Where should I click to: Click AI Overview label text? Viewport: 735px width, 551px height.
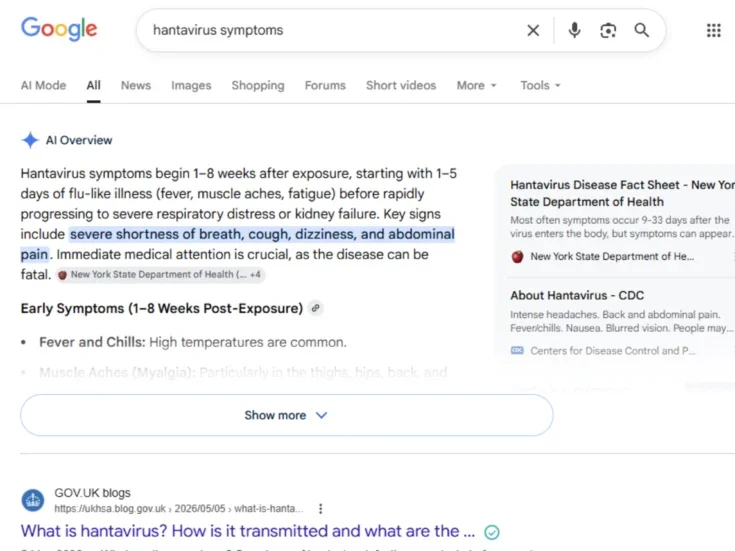[x=79, y=140]
